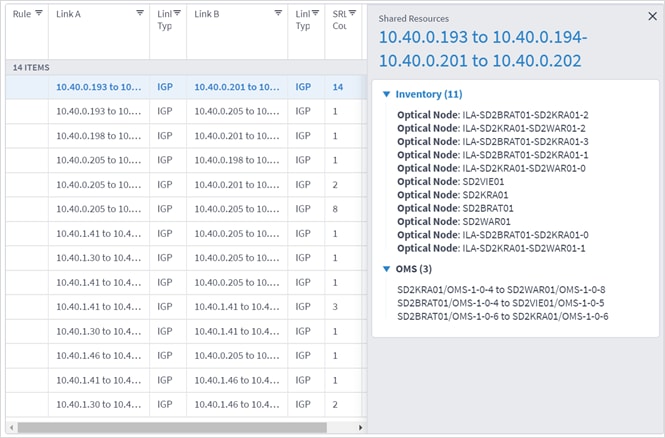The image size is (665, 438).
Task: Click OMS entry SD2BRAT01/OMS-1-0-6 to SD2KRA01/OMS-1-0-6
Action: tap(503, 316)
